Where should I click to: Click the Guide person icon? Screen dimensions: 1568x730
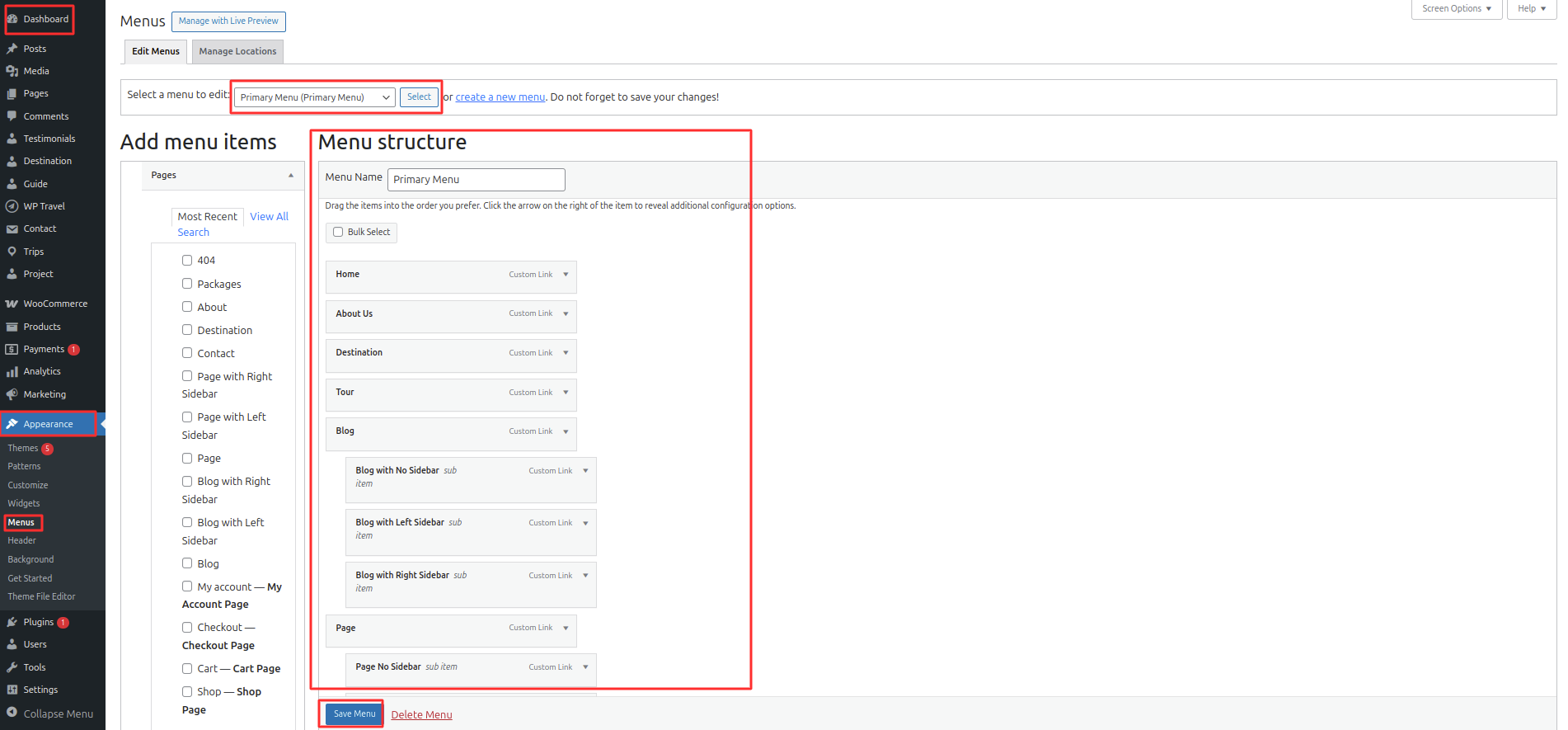tap(12, 184)
